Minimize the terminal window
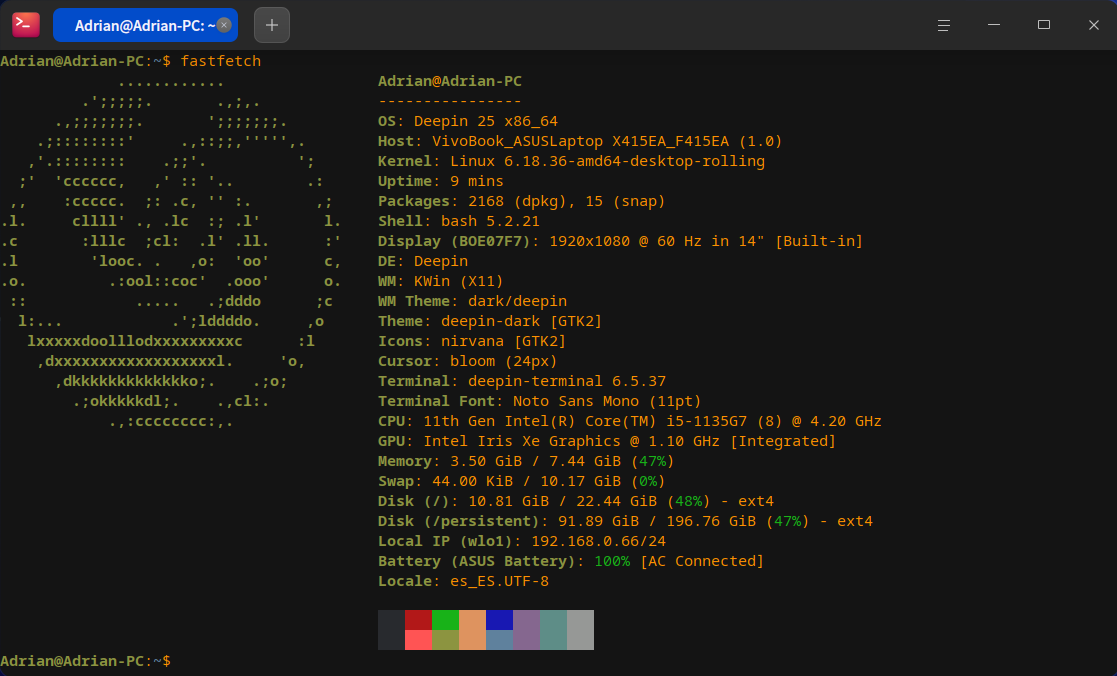Image resolution: width=1117 pixels, height=676 pixels. [994, 25]
